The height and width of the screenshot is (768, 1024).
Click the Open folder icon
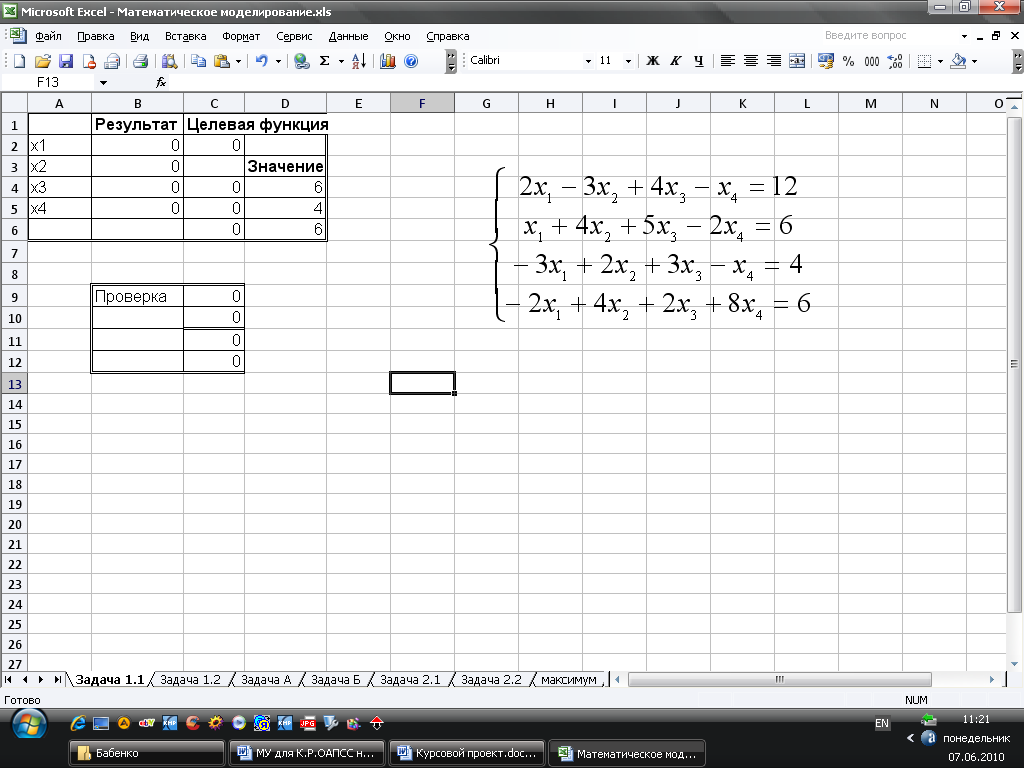click(42, 61)
